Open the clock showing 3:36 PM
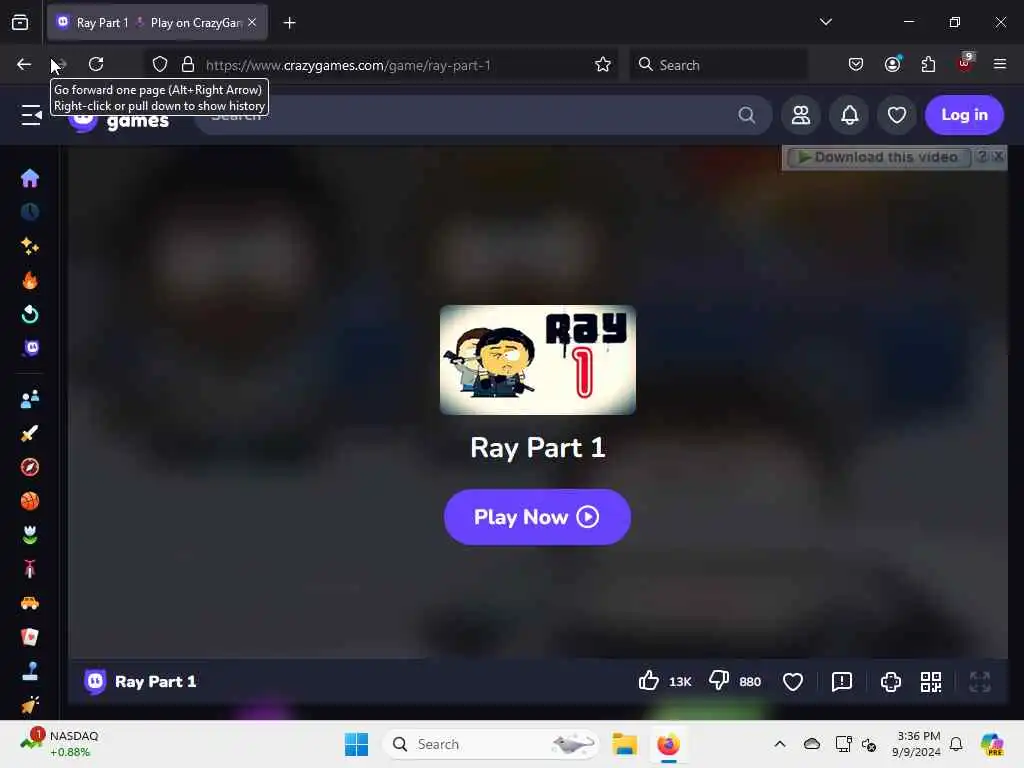 (917, 744)
